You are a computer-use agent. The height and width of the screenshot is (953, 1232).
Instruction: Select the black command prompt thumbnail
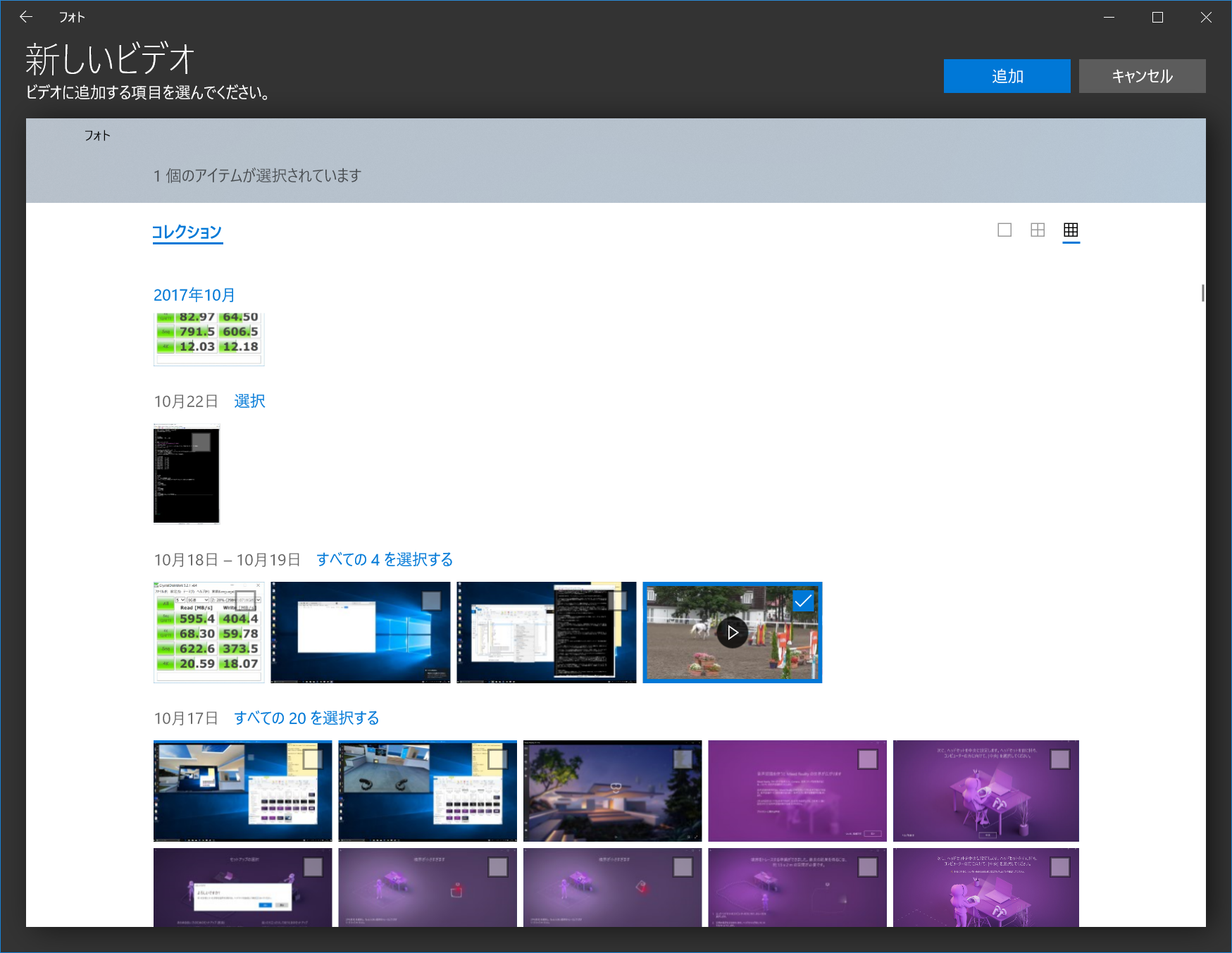point(187,474)
